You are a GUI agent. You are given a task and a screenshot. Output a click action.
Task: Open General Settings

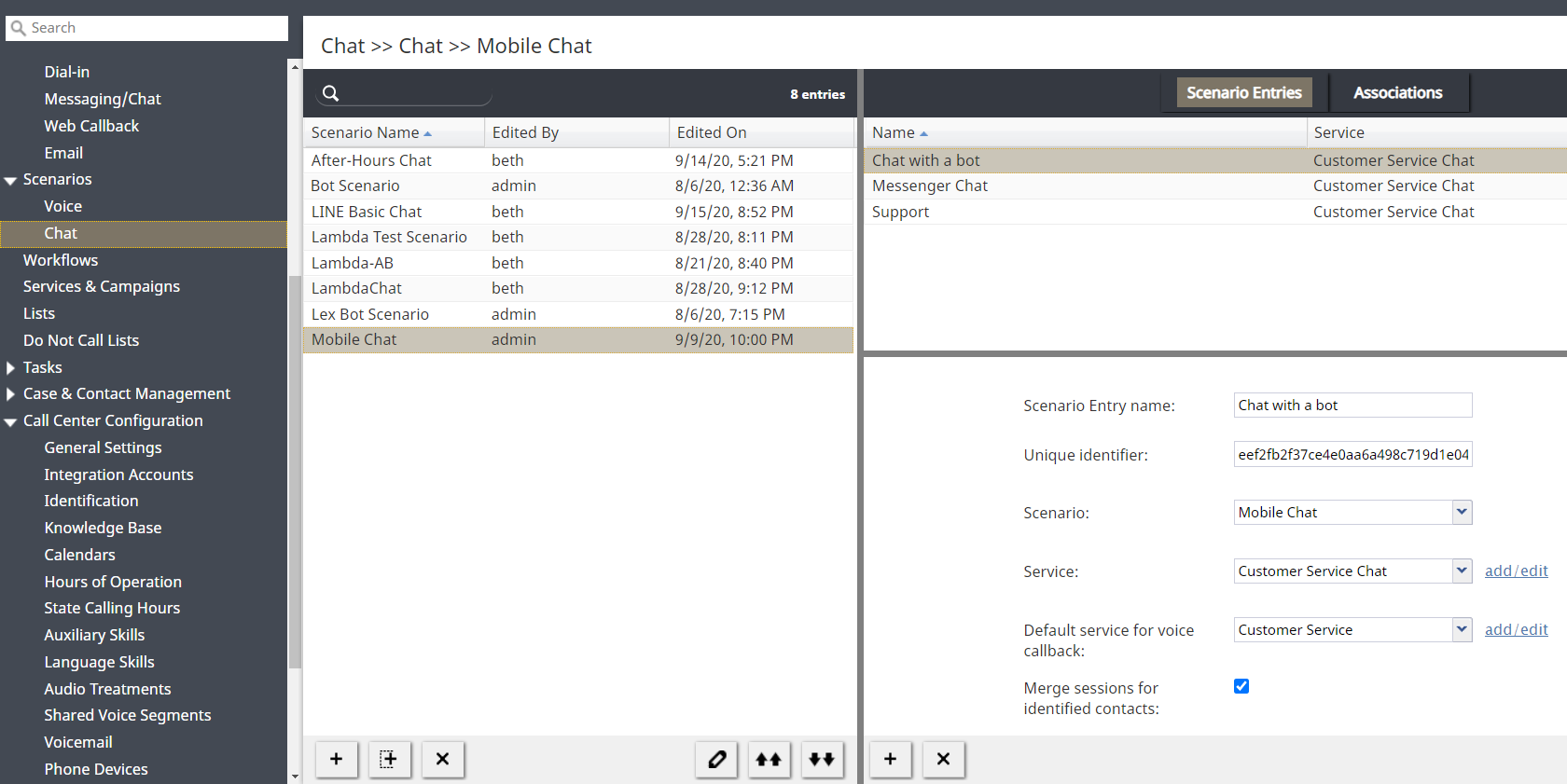(103, 447)
